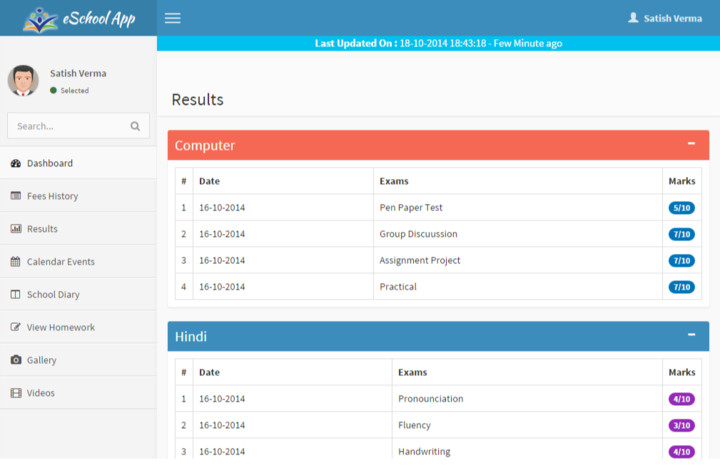
Task: Click the search magnifier icon
Action: point(135,126)
